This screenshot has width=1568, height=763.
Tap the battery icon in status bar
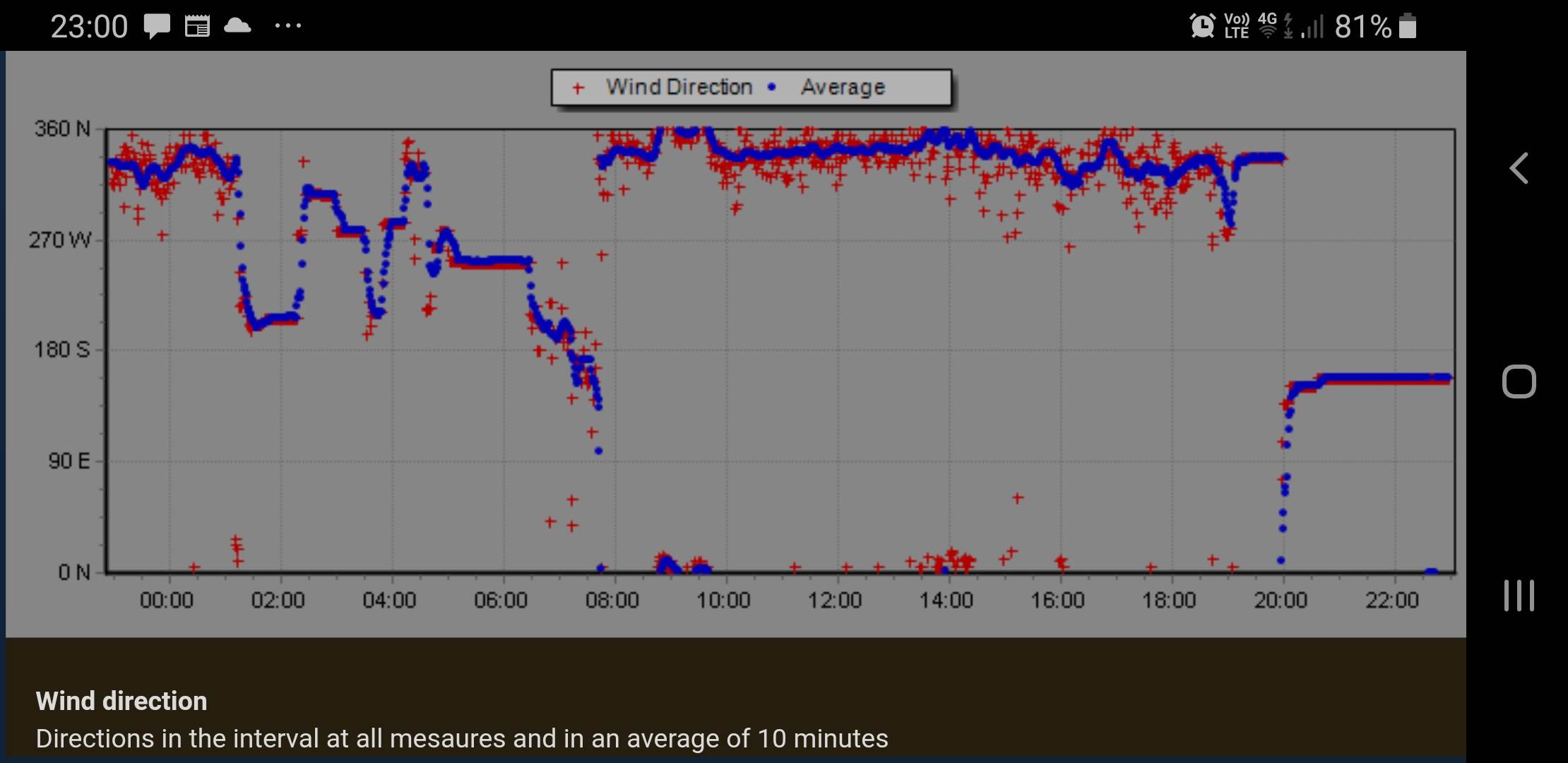pyautogui.click(x=1408, y=26)
